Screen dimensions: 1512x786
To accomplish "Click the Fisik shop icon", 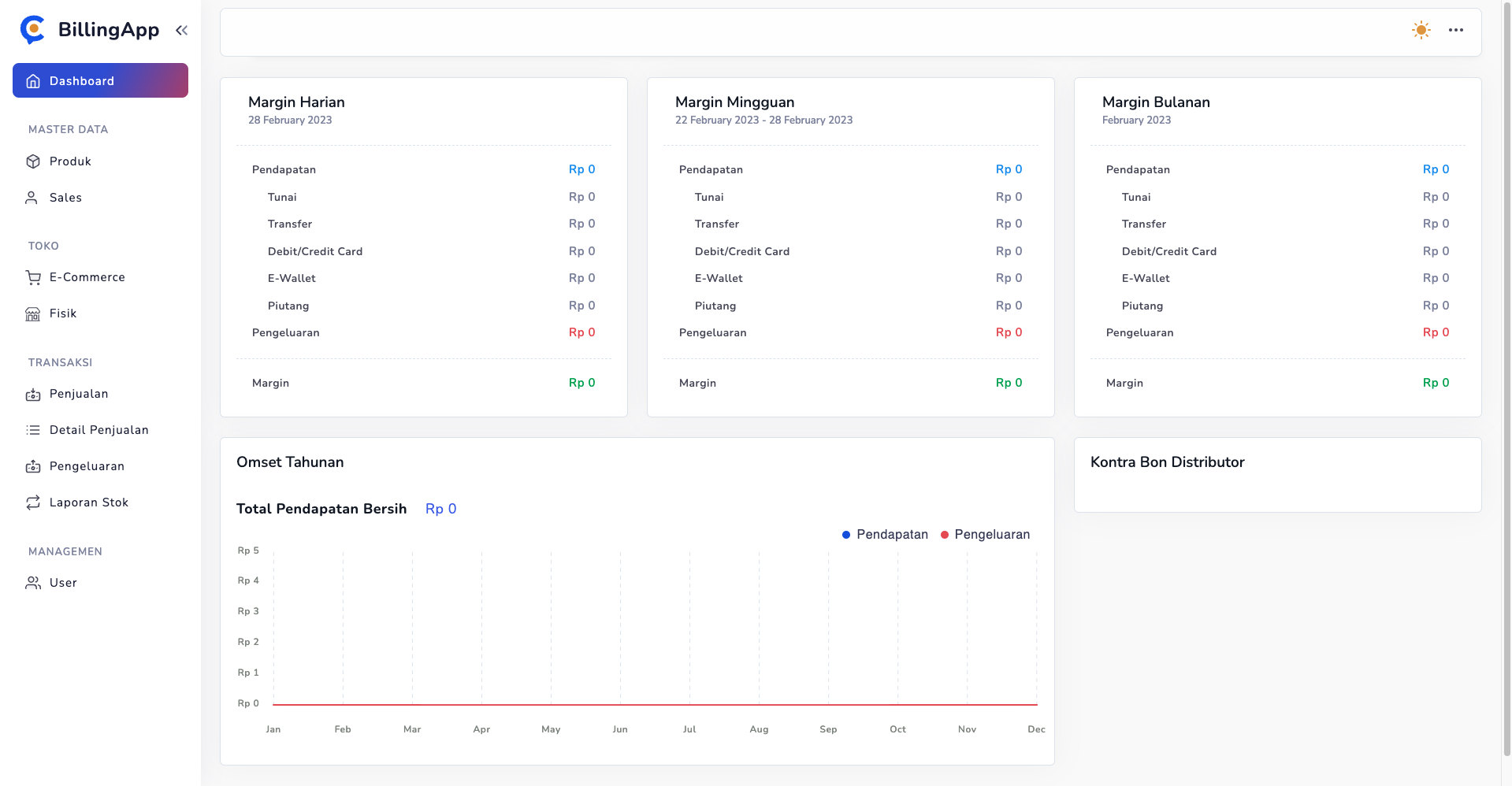I will [x=33, y=313].
